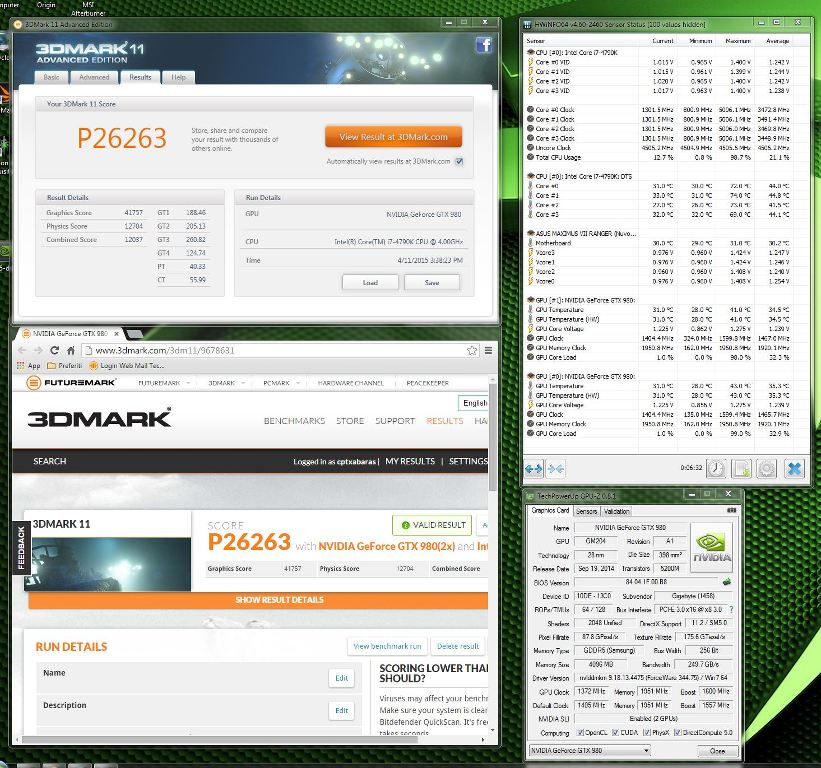
Task: Click the BIOS save chip icon in GPU-Z
Action: [726, 582]
